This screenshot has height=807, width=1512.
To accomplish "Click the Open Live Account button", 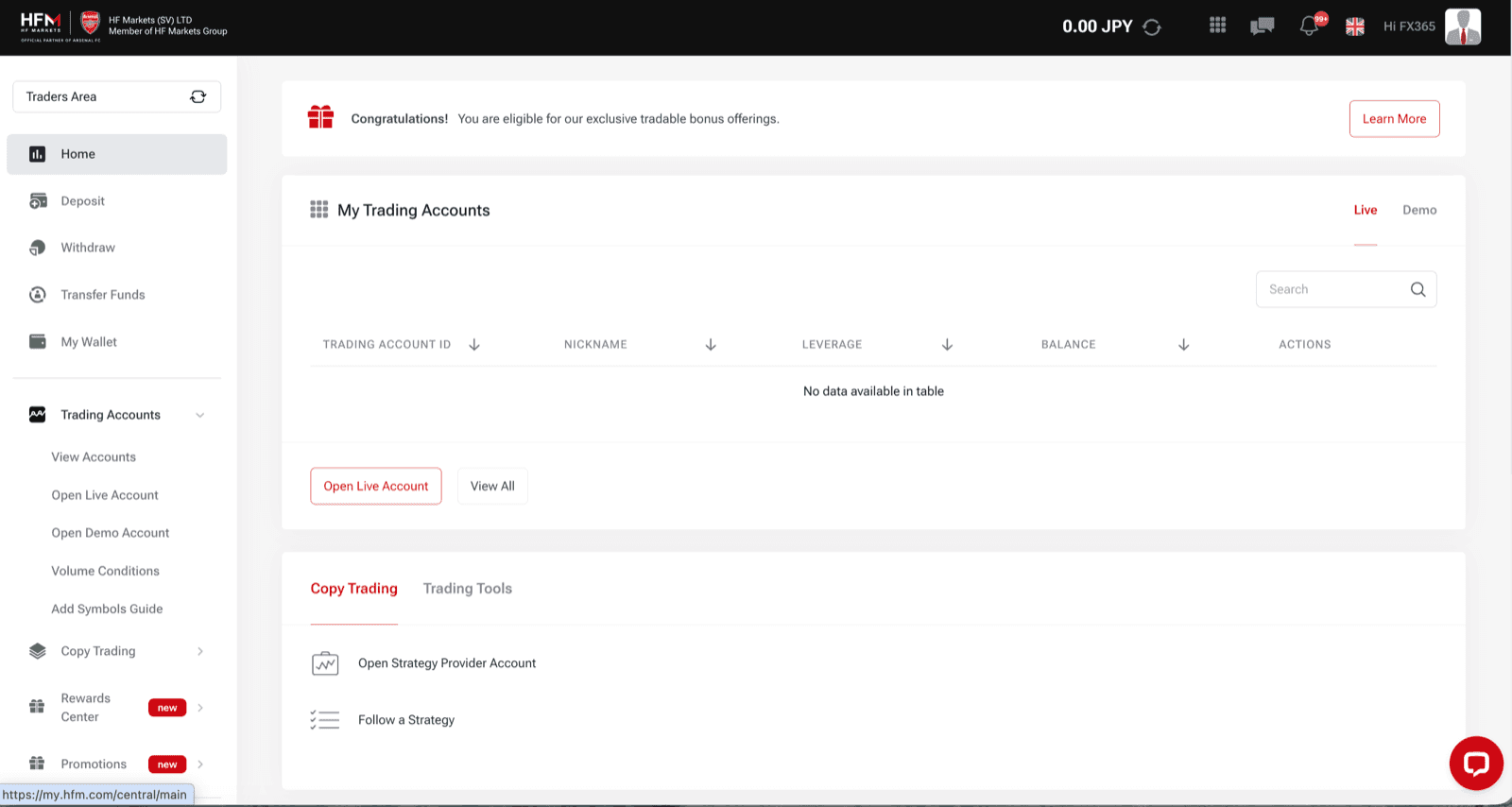I will point(376,486).
